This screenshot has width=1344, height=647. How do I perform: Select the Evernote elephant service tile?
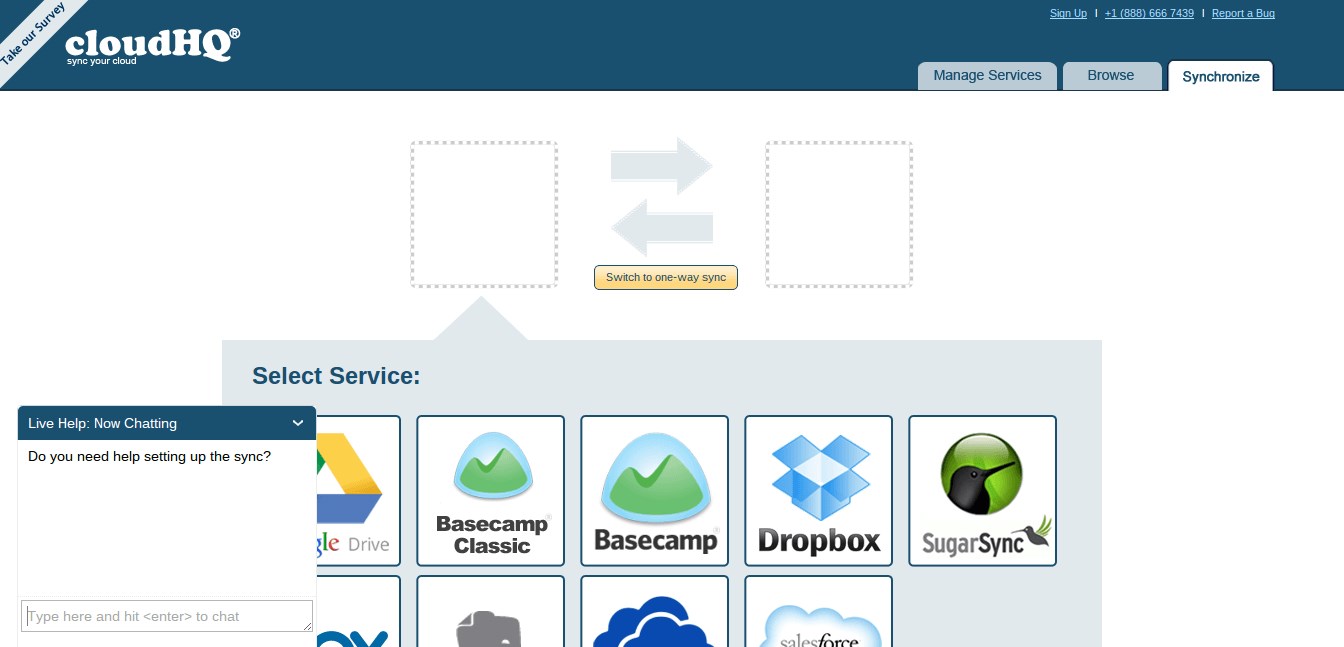[x=491, y=612]
